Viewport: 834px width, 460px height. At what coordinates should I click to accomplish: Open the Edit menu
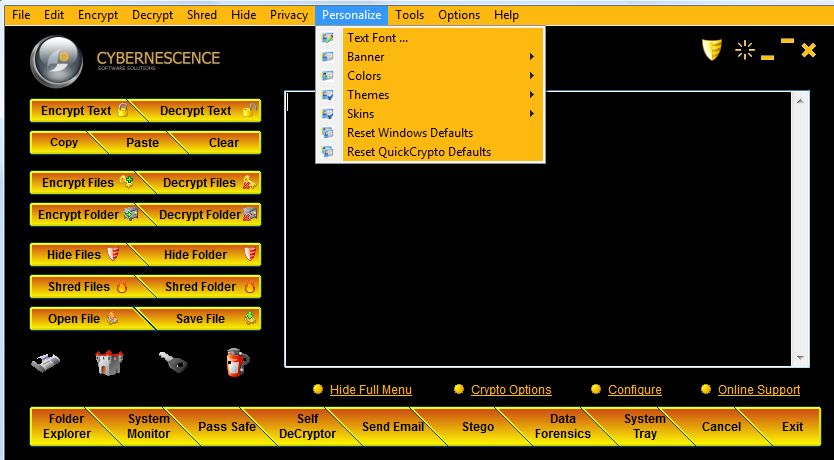pos(54,15)
